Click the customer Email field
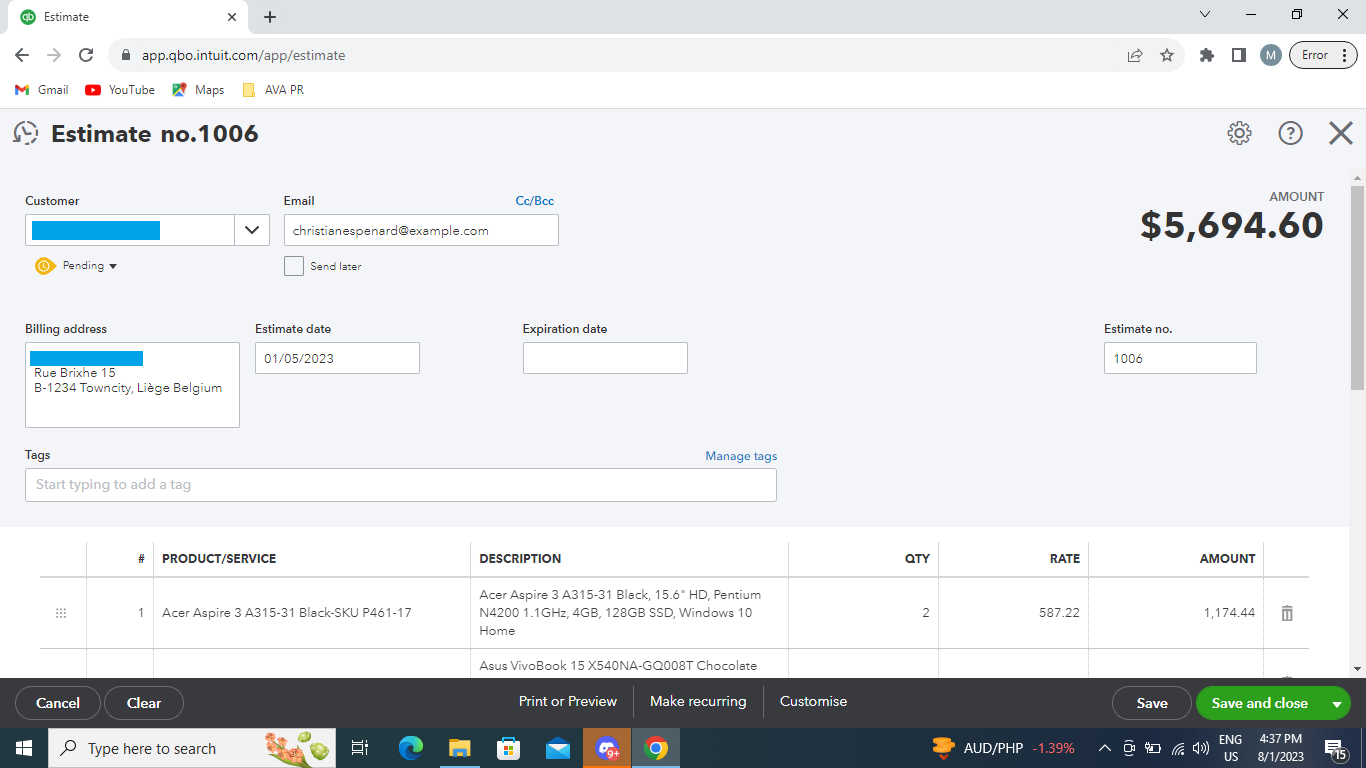The width and height of the screenshot is (1366, 768). (421, 230)
